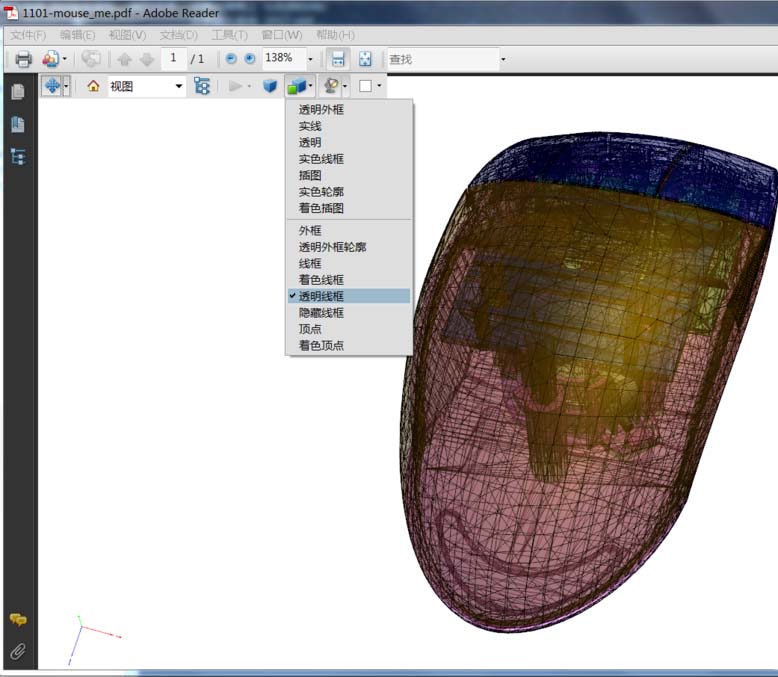This screenshot has height=677, width=778.
Task: Open the 138% zoom level dropdown
Action: point(310,59)
